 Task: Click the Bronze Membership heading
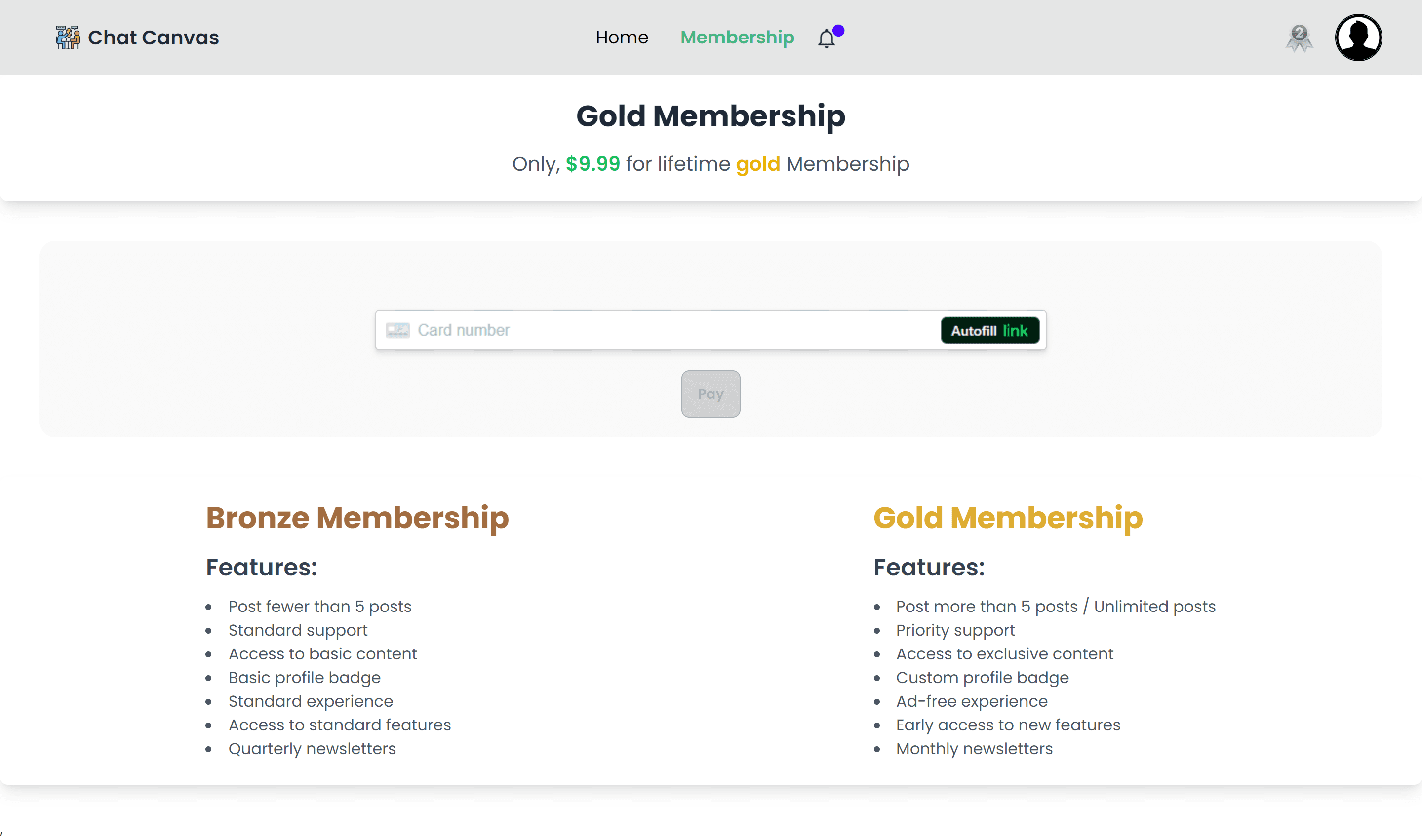point(357,518)
